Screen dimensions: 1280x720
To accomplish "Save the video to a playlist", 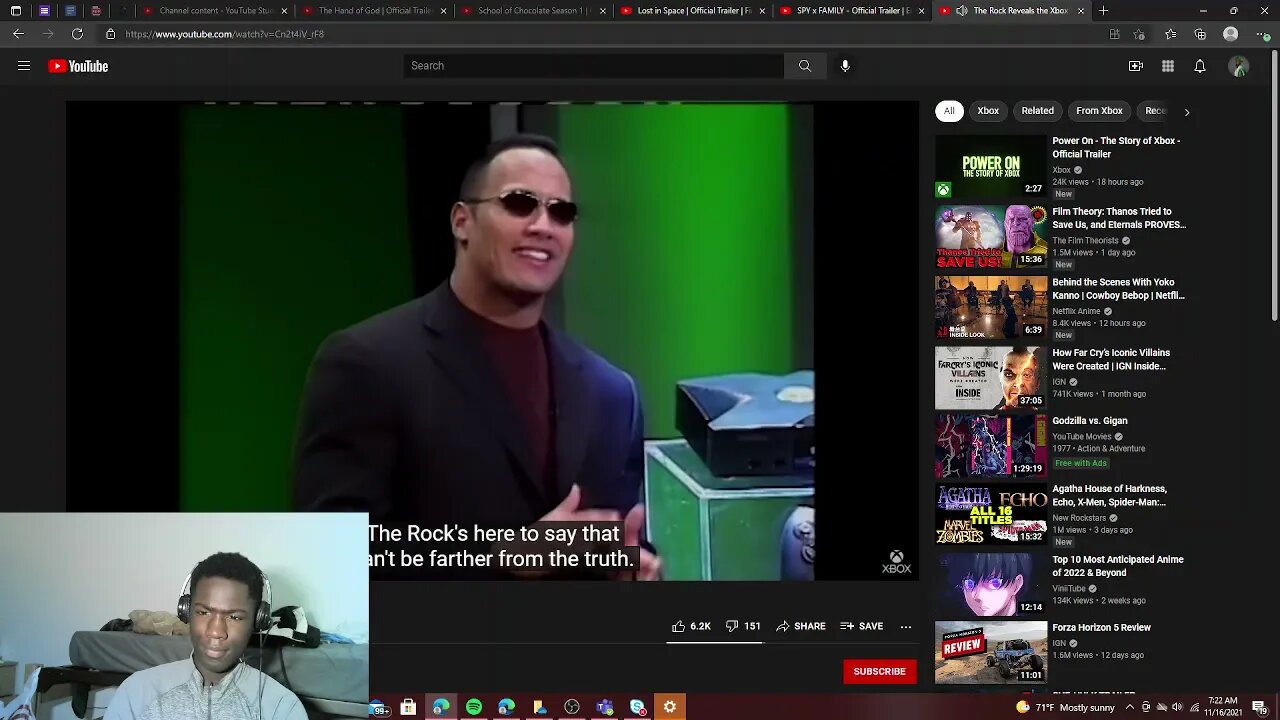I will tap(862, 626).
